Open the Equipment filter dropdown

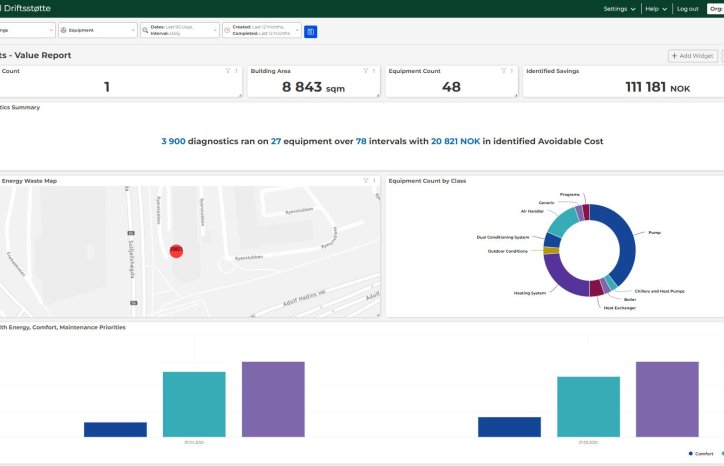click(x=95, y=31)
